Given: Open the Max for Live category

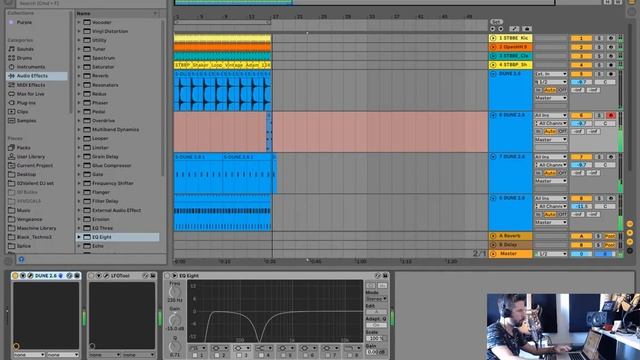Looking at the screenshot, I should (31, 94).
